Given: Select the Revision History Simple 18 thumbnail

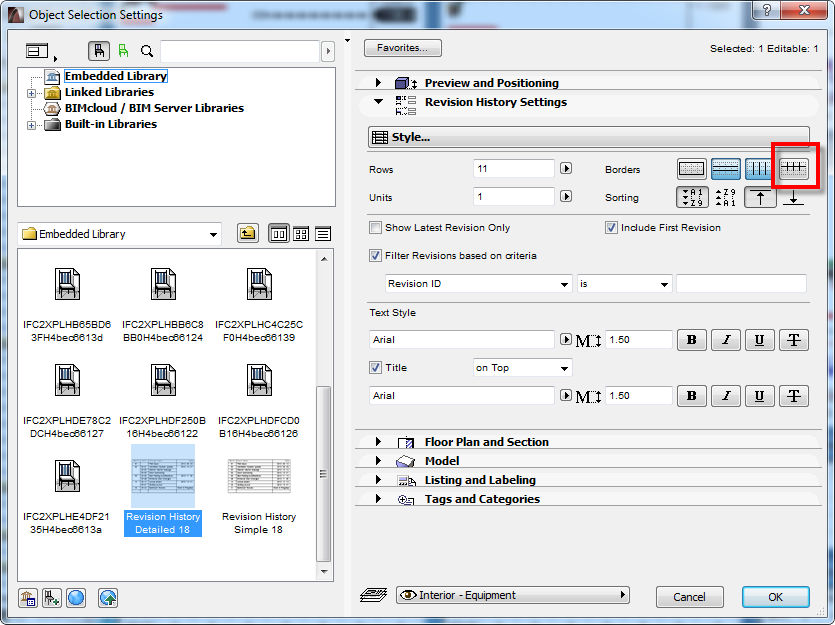Looking at the screenshot, I should point(258,477).
